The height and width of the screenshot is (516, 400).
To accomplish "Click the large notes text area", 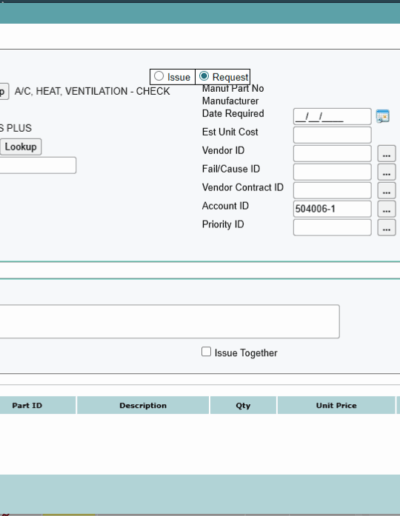I will 169,321.
